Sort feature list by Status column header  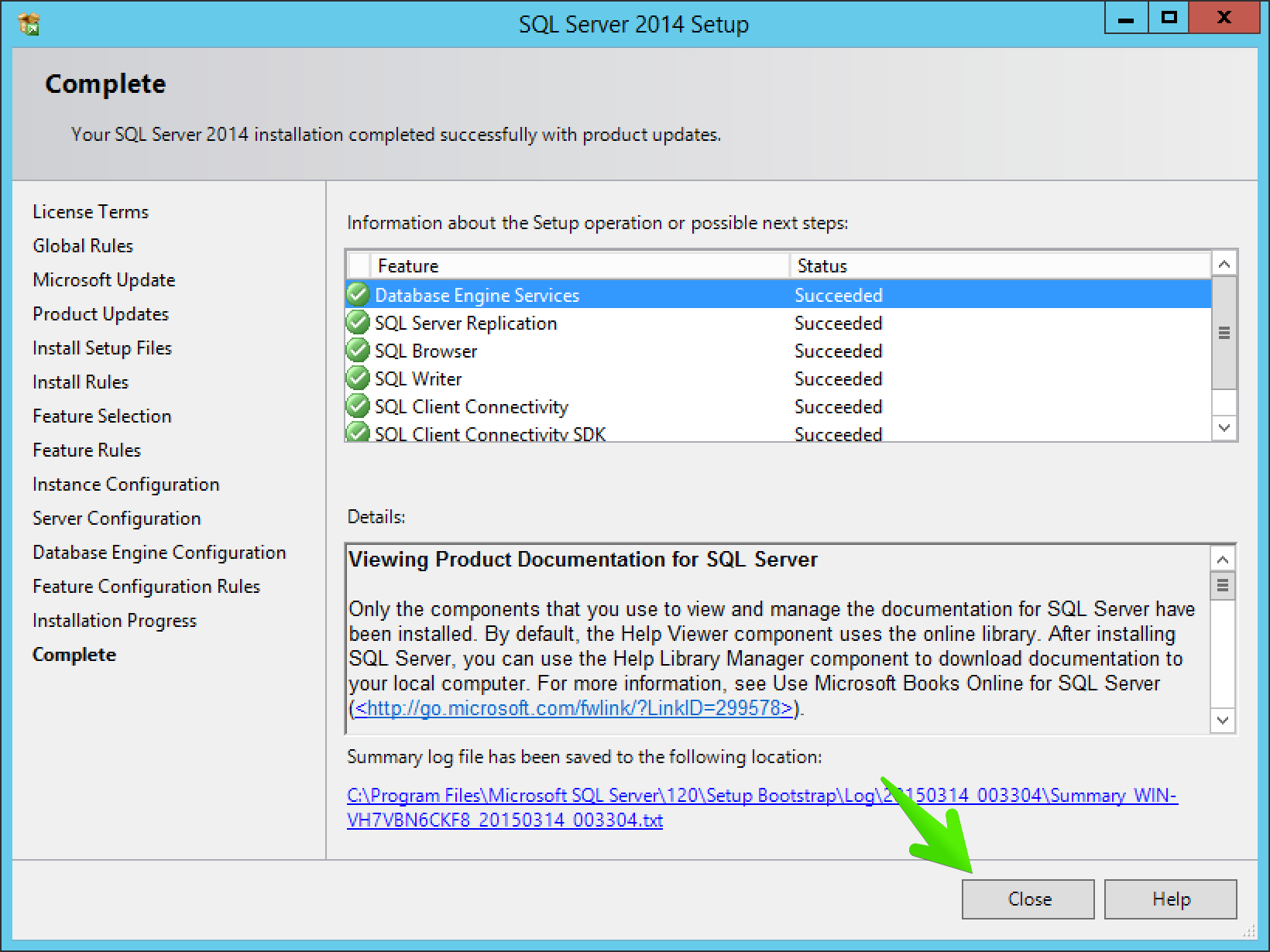tap(1000, 265)
